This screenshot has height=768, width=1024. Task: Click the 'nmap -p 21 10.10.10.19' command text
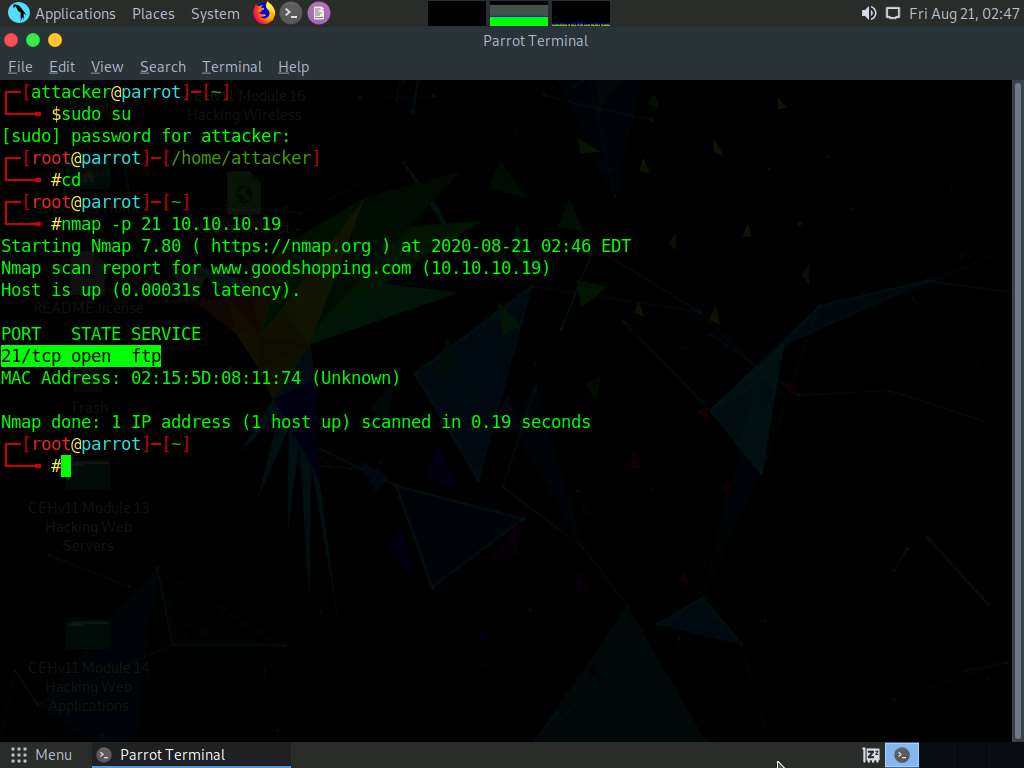pos(171,224)
